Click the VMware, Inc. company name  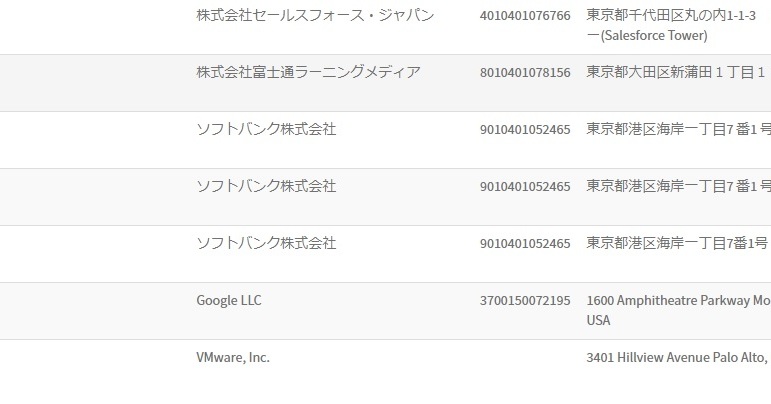233,357
